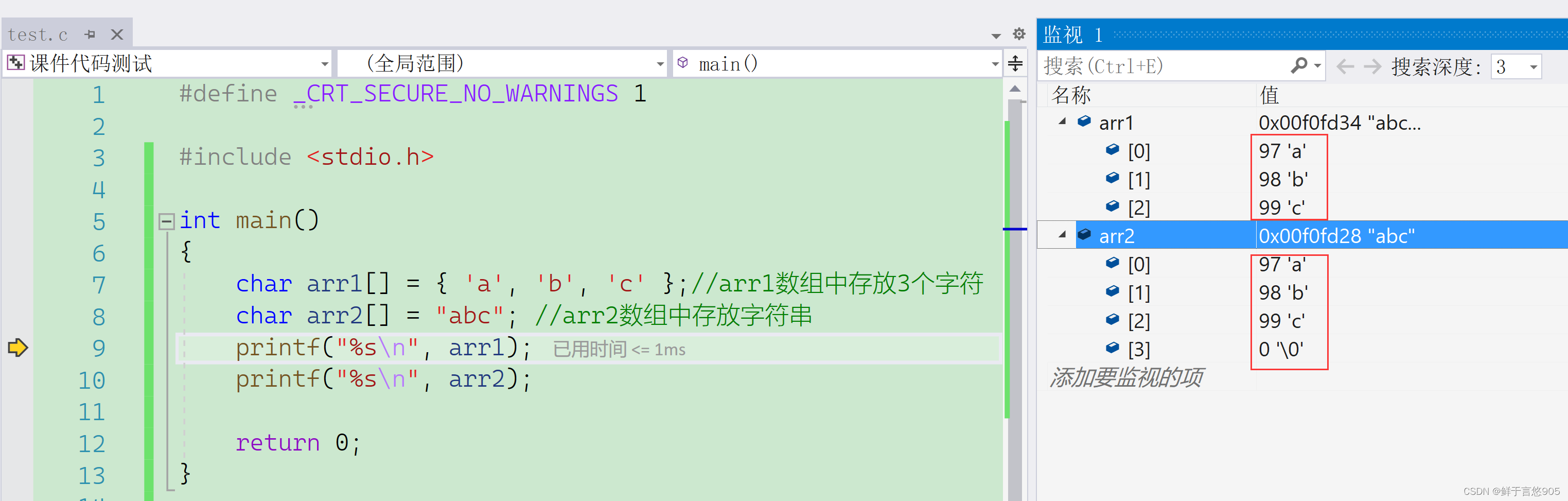Open the active files dropdown arrow
Viewport: 1568px width, 501px height.
point(996,36)
